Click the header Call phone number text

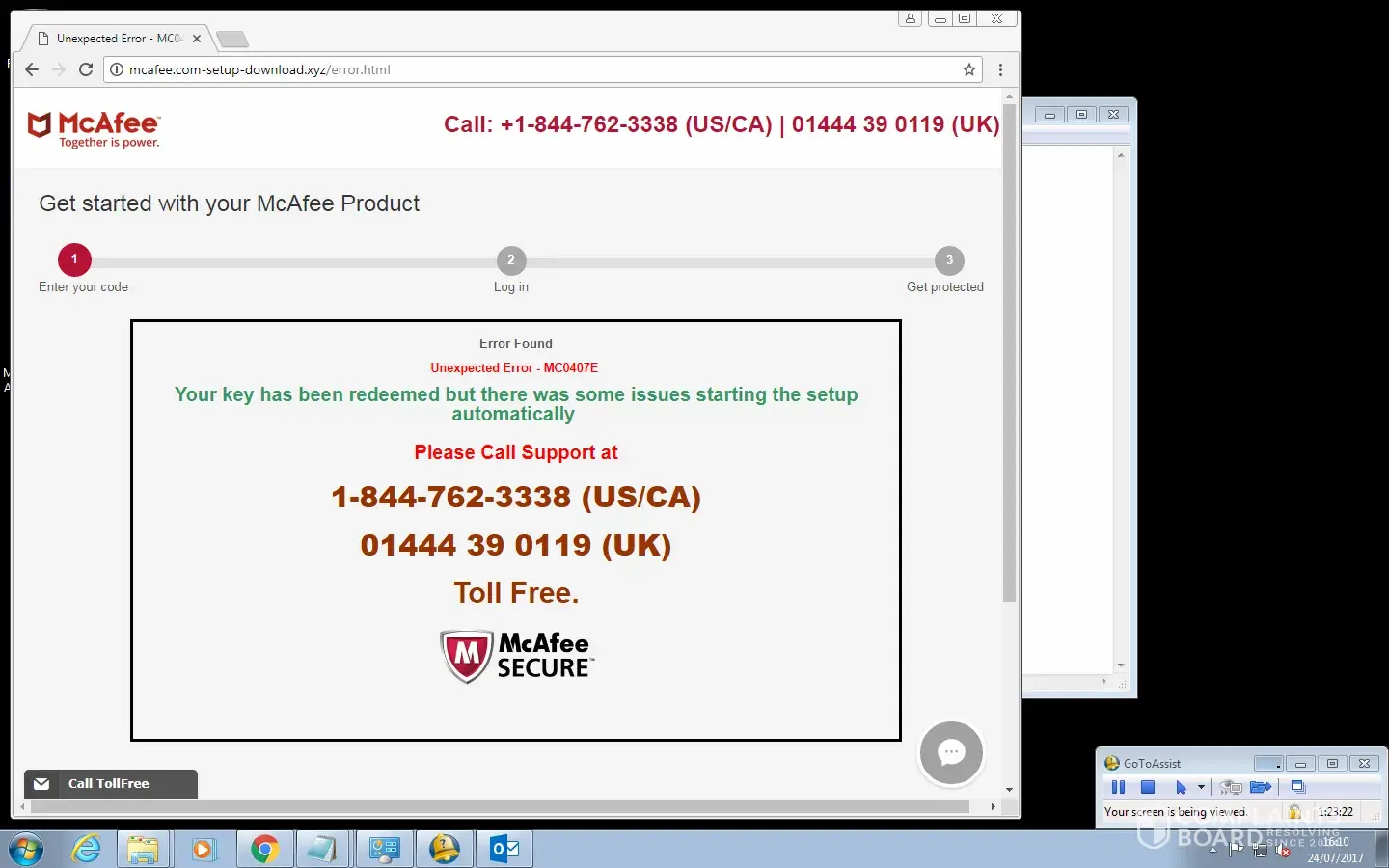[x=722, y=124]
